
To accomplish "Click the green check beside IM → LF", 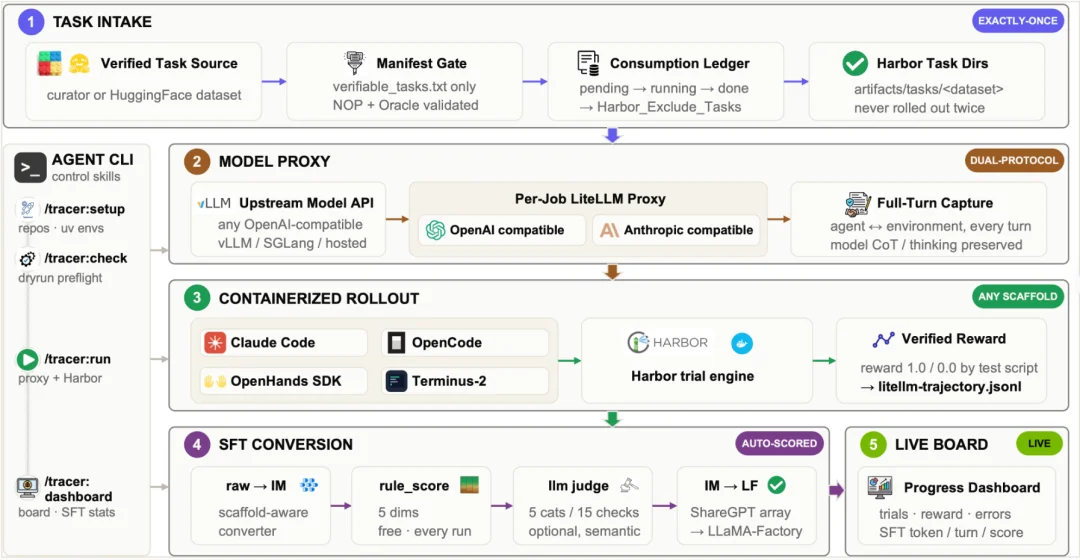I will [x=776, y=485].
